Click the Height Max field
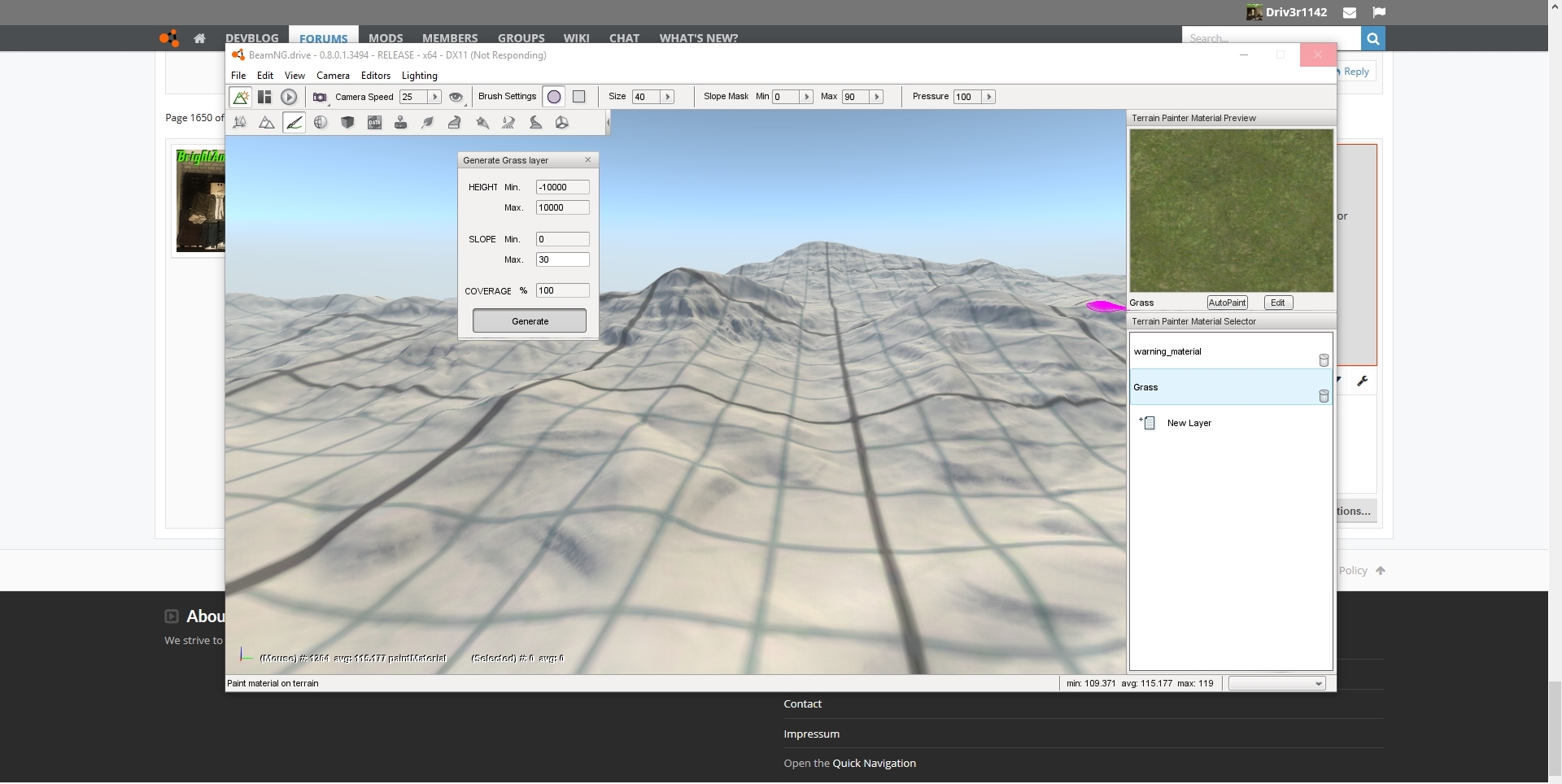 tap(562, 207)
